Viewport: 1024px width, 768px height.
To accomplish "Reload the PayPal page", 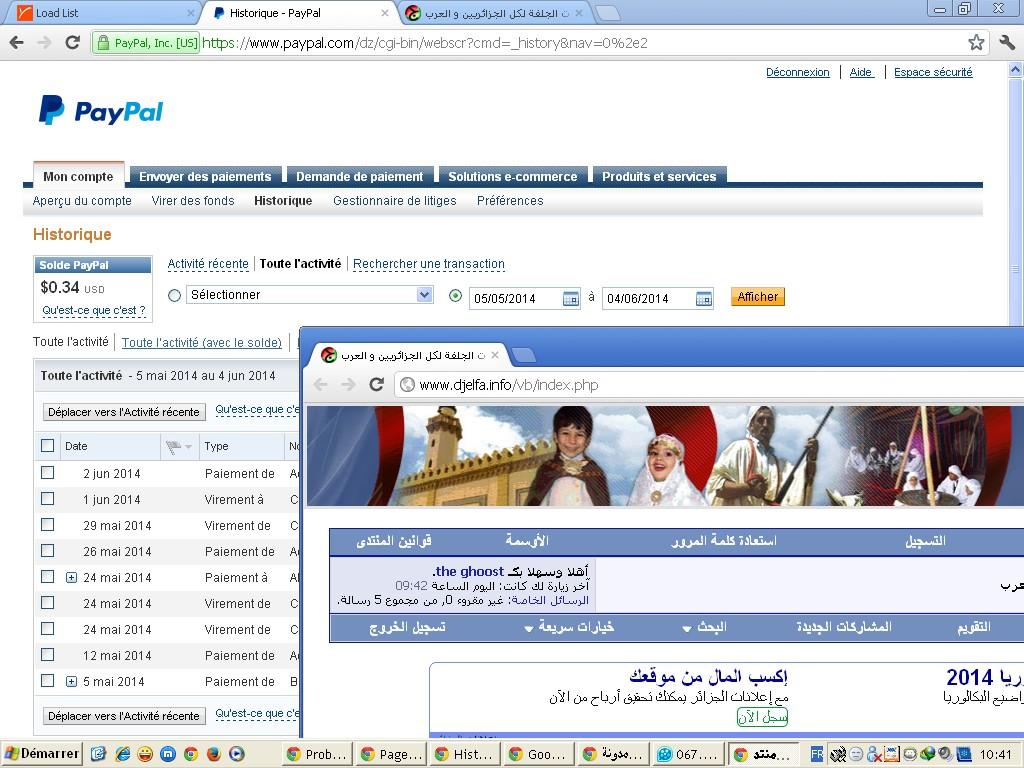I will click(x=72, y=43).
